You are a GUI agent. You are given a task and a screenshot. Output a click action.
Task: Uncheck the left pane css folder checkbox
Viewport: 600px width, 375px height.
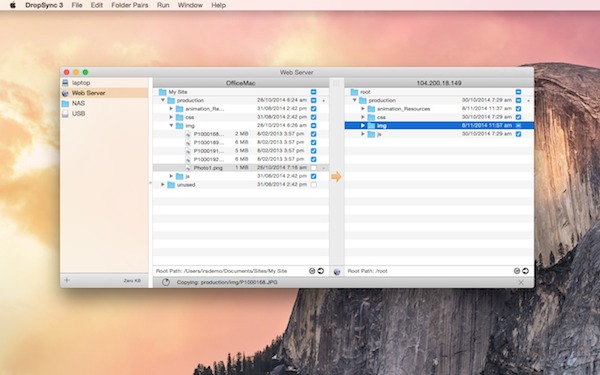[x=313, y=117]
